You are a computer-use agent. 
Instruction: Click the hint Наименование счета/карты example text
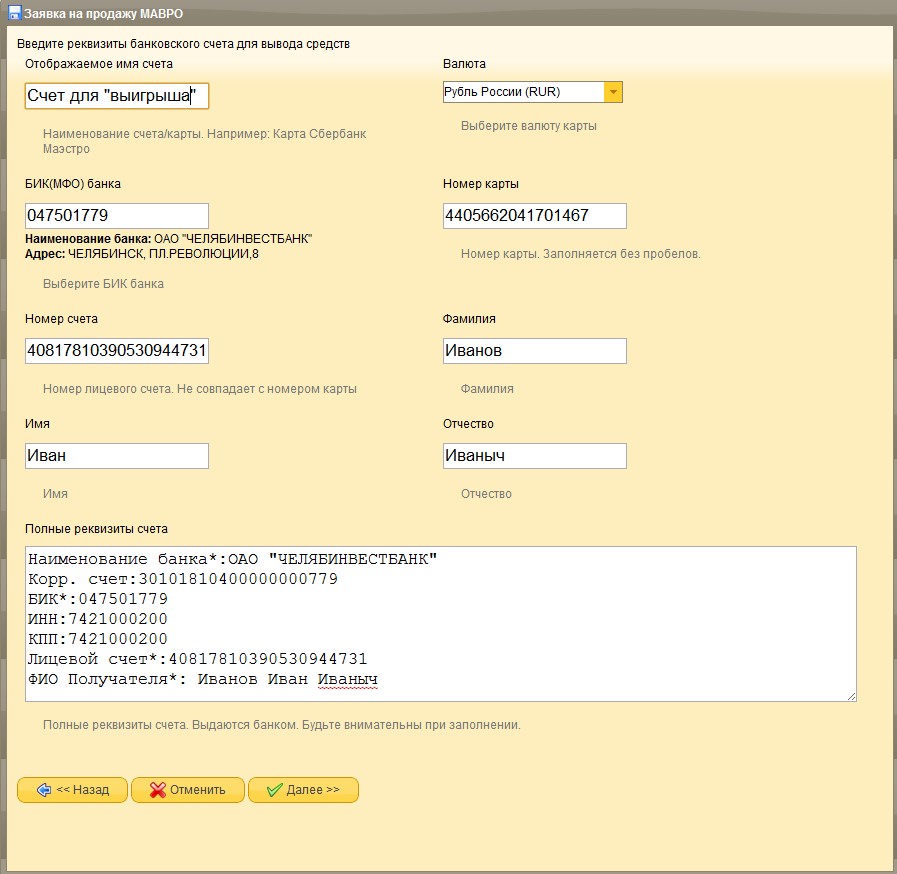[204, 141]
